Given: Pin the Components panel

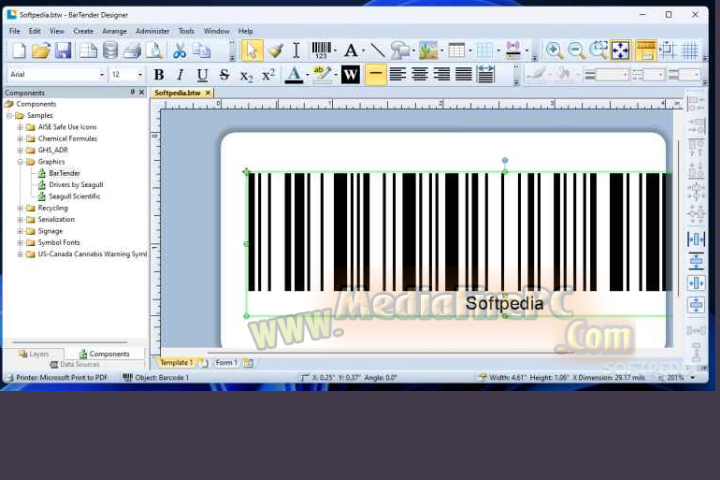Looking at the screenshot, I should [x=132, y=92].
